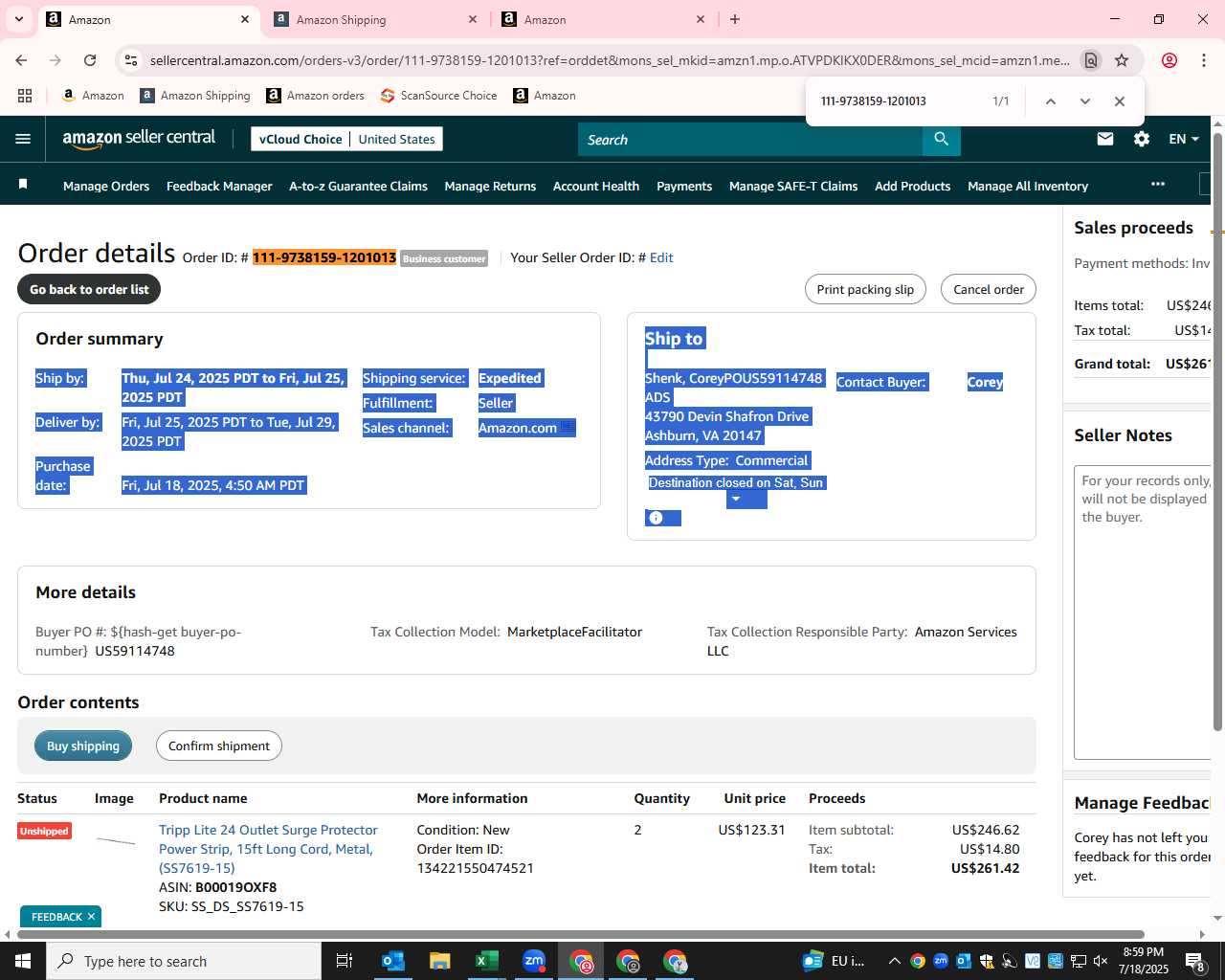Click the search-with-lens icon in address bar

click(1091, 60)
